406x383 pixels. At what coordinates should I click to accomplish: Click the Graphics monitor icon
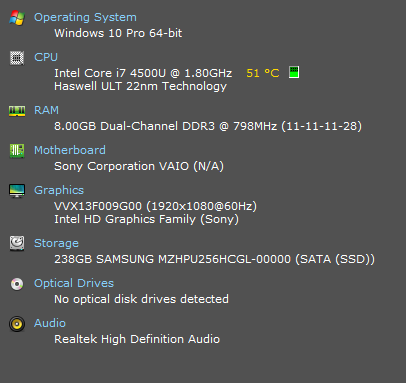click(x=17, y=191)
